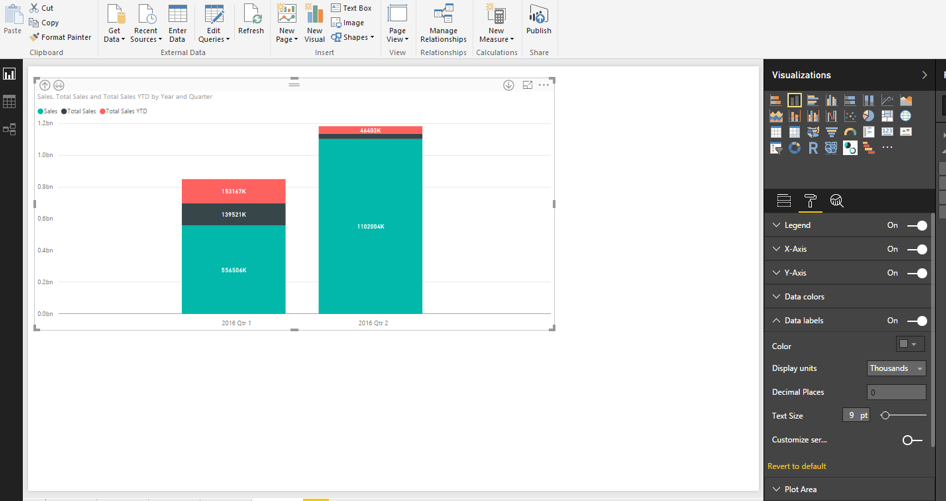Viewport: 946px width, 501px height.
Task: Open chart's more options ellipsis
Action: click(x=544, y=85)
